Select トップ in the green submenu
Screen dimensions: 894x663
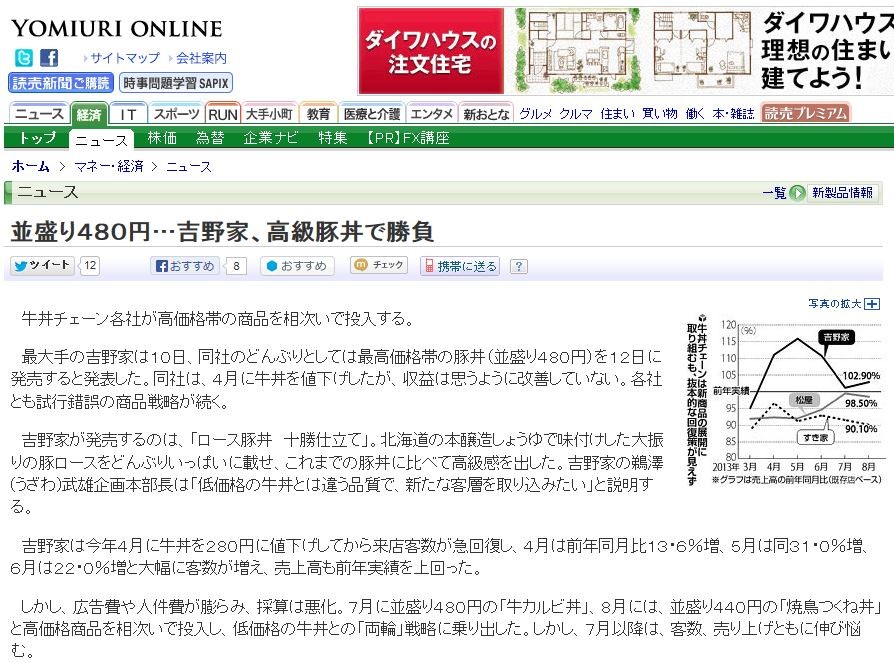[38, 137]
